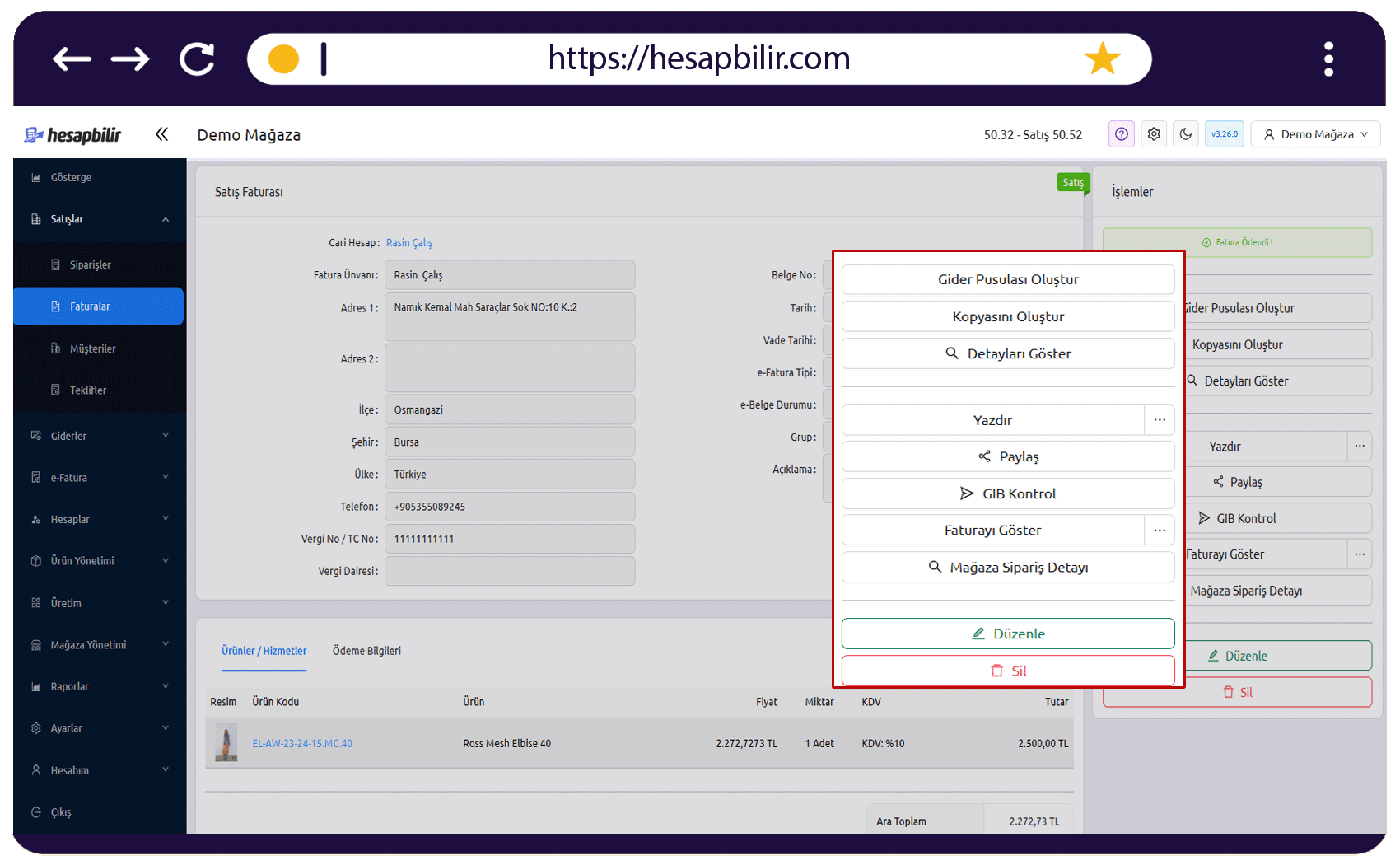Open more options next to Faturayı Göster
The width and height of the screenshot is (1400, 865).
[1160, 531]
